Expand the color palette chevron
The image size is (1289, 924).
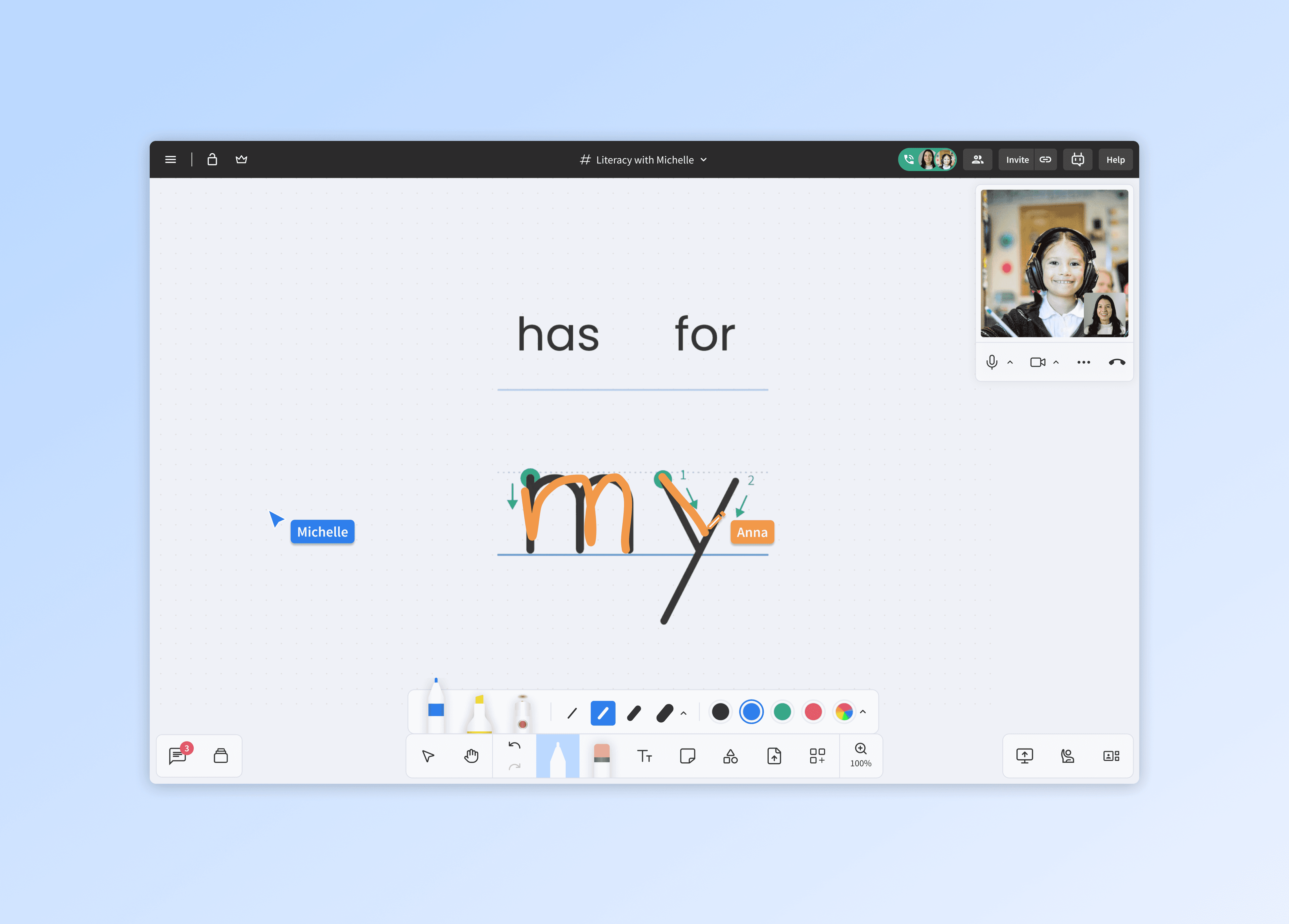tap(863, 712)
